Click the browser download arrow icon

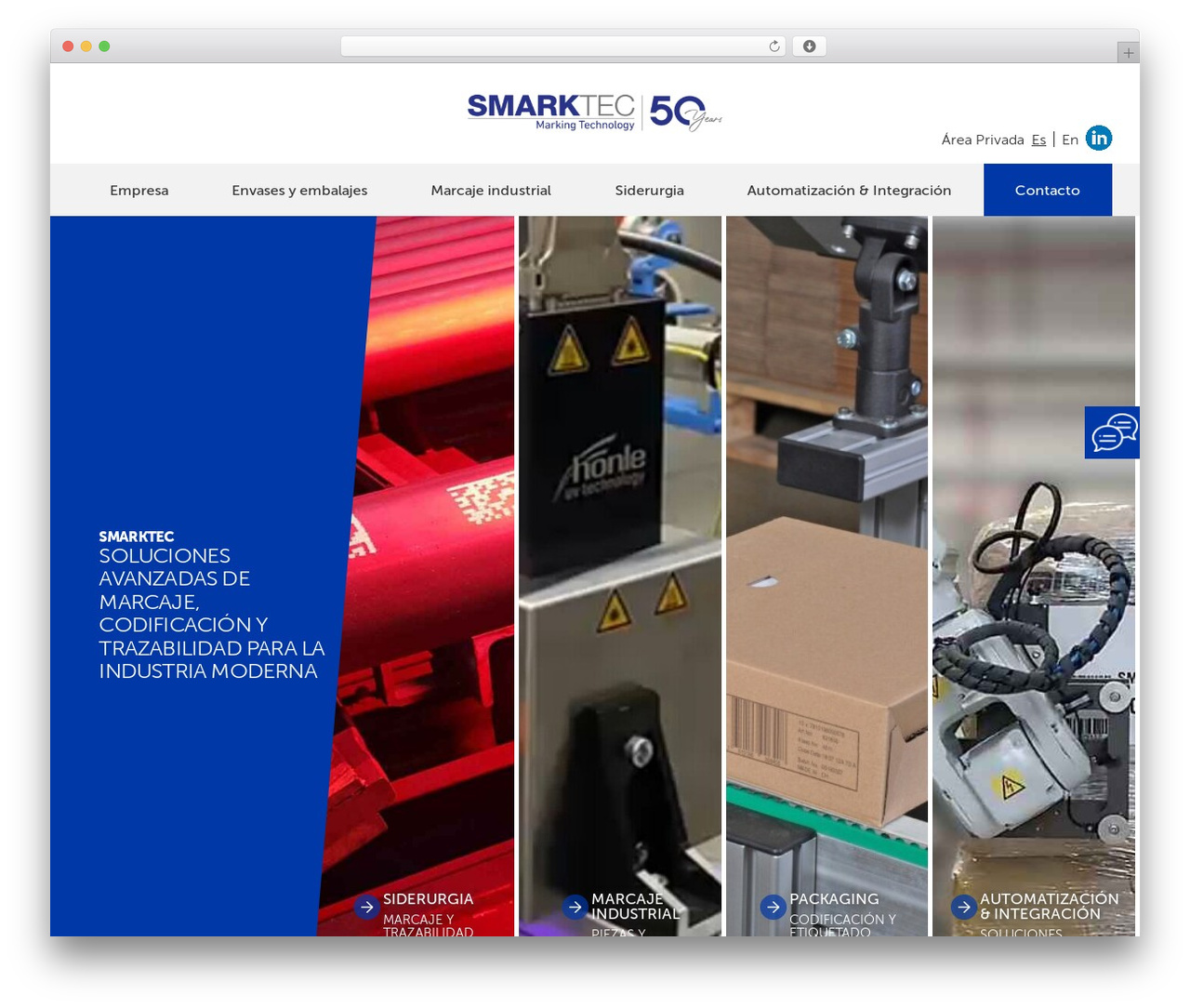[x=809, y=46]
